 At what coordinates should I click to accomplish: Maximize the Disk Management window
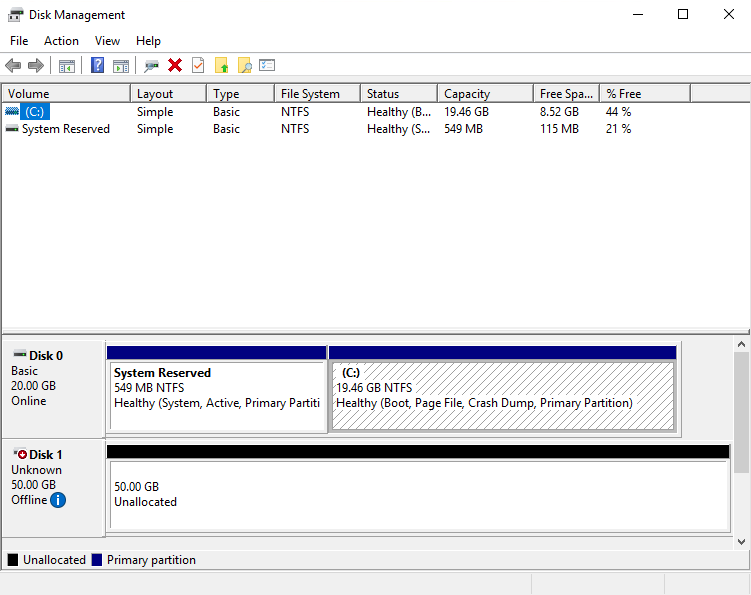point(683,14)
